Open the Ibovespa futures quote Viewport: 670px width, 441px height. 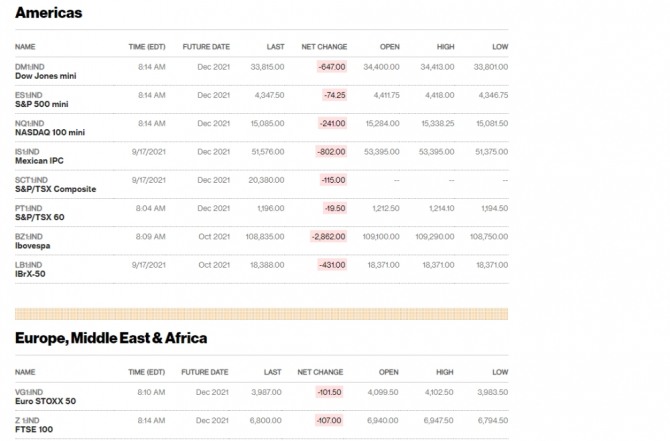tap(35, 245)
